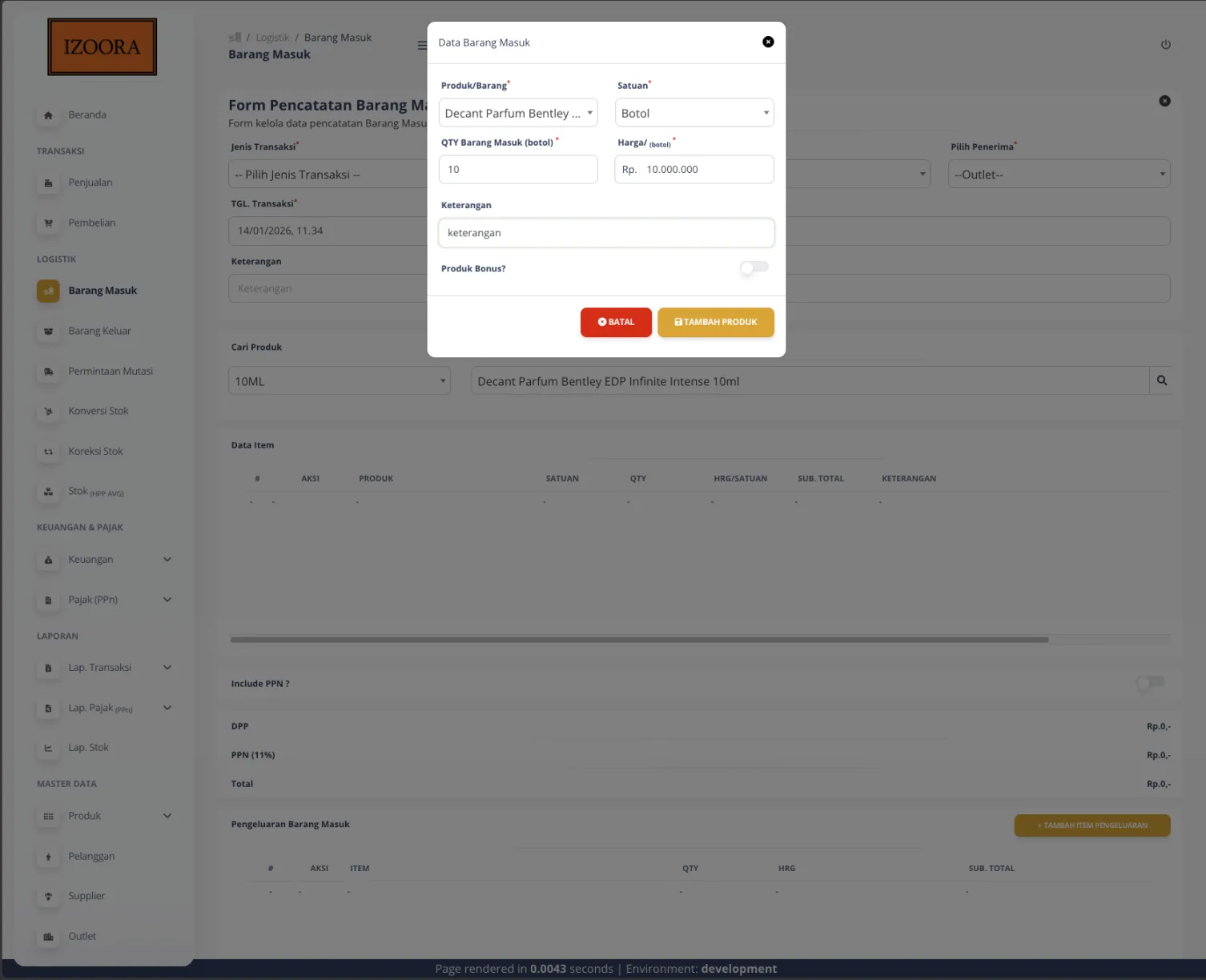This screenshot has width=1206, height=980.
Task: Click the TAMBAH PRODUK button
Action: point(715,322)
